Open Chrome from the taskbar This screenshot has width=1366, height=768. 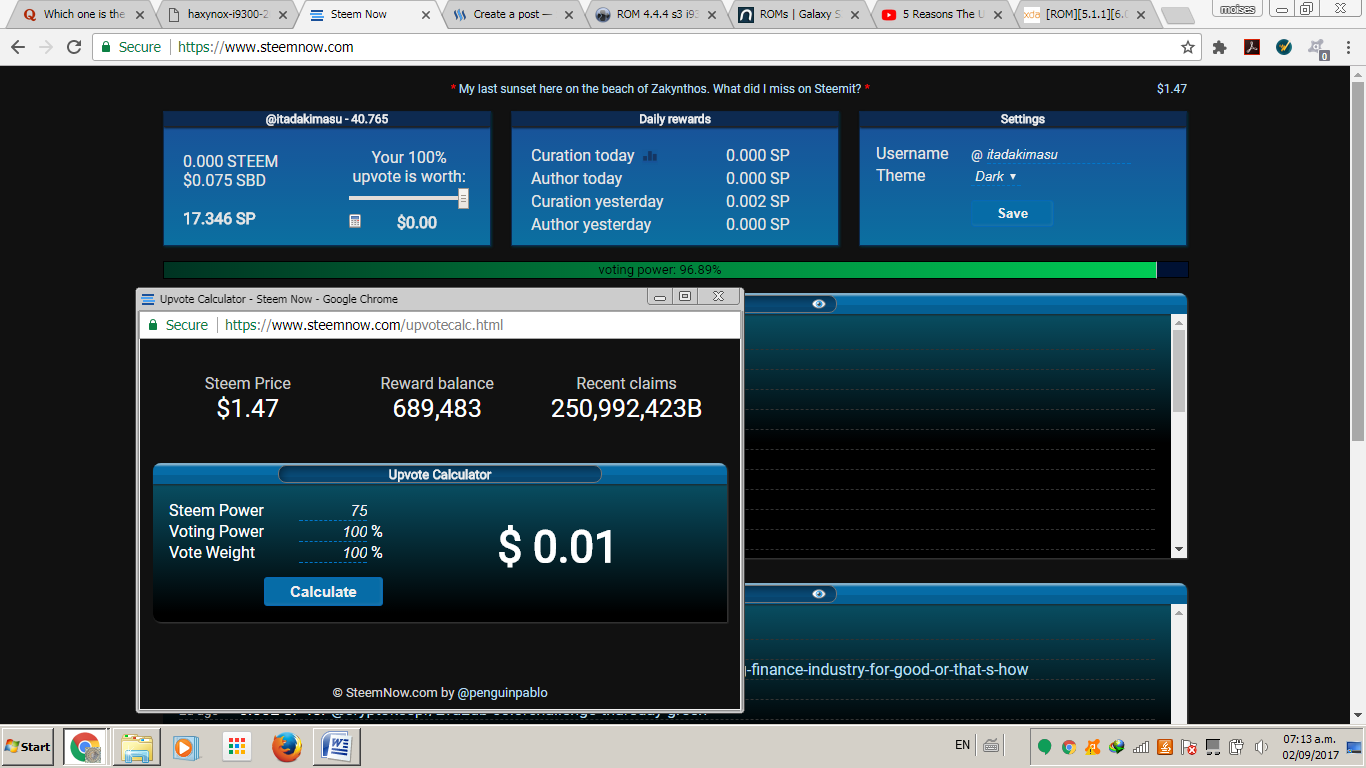(85, 746)
